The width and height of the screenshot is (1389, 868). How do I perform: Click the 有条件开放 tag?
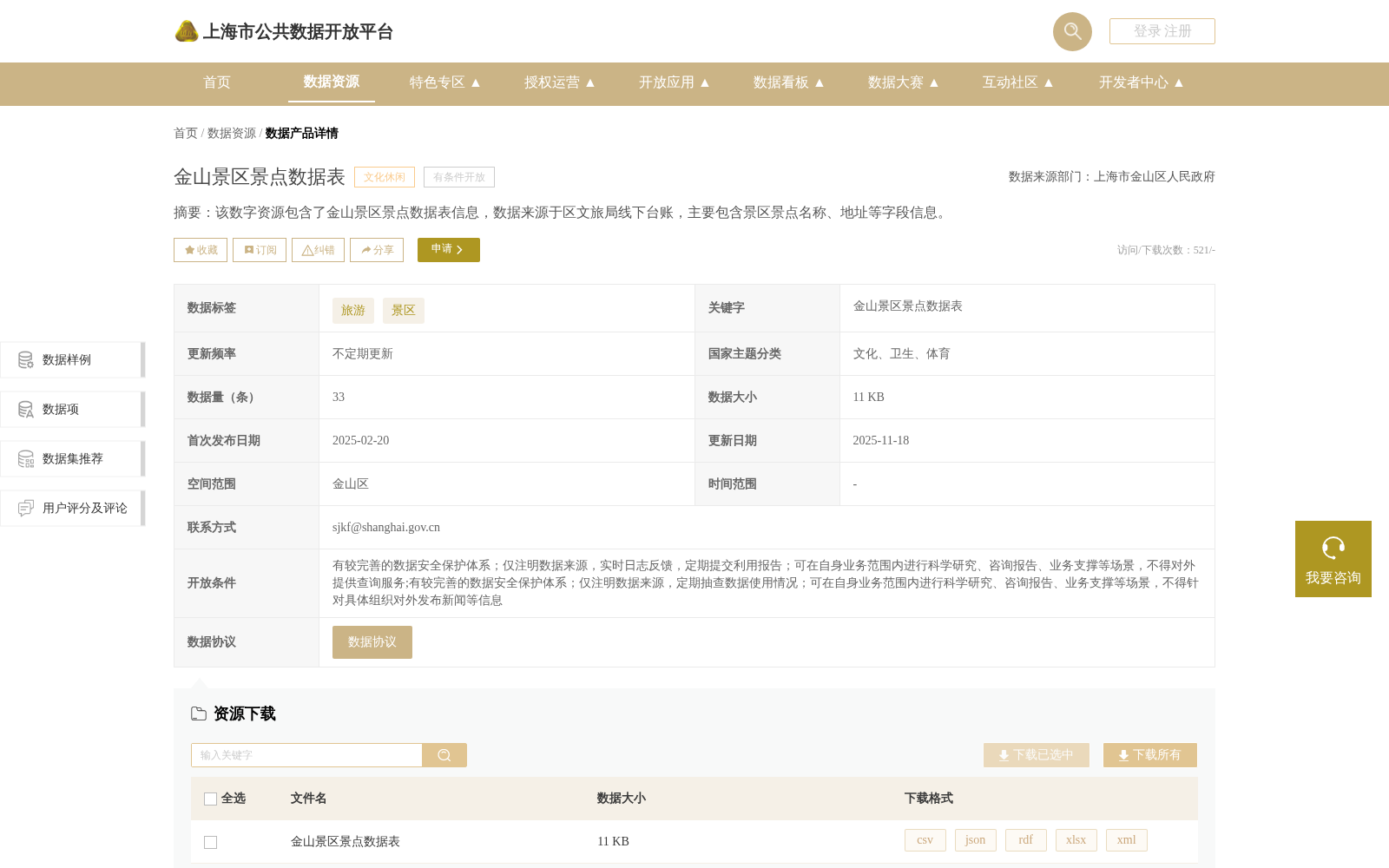point(459,177)
